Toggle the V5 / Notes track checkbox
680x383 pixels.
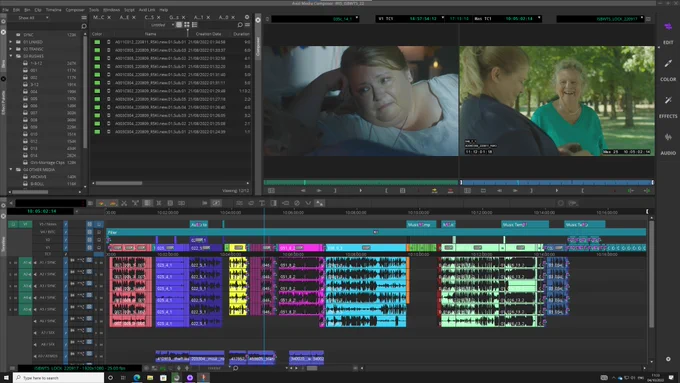66,224
